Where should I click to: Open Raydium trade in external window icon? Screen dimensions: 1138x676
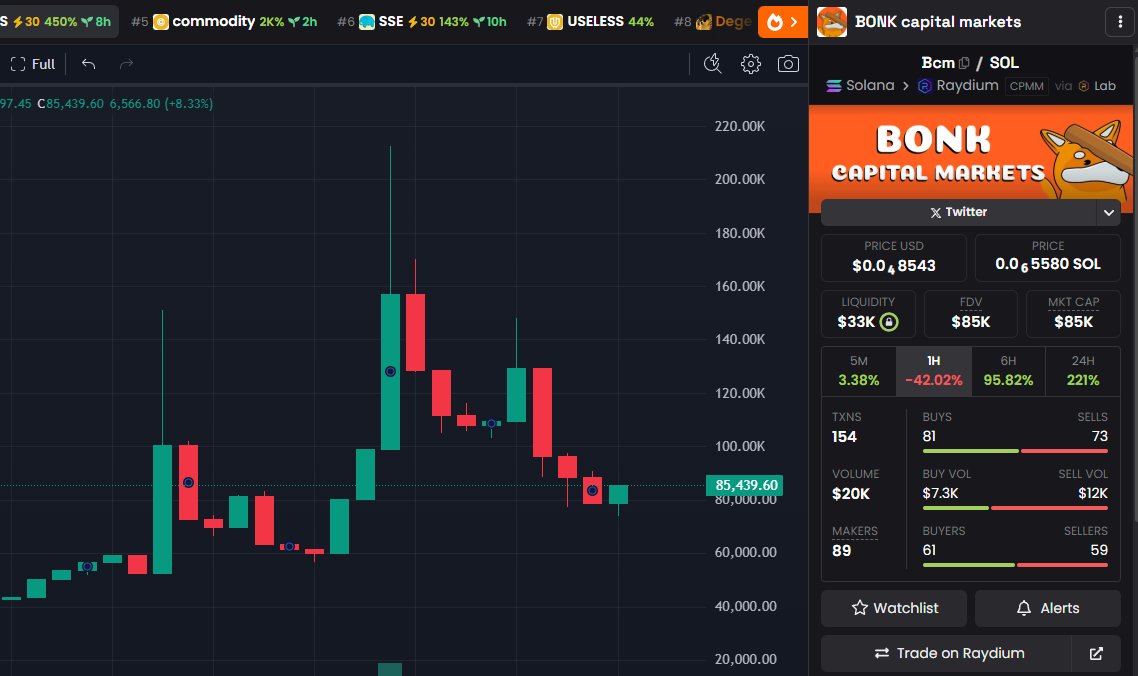pyautogui.click(x=1096, y=653)
